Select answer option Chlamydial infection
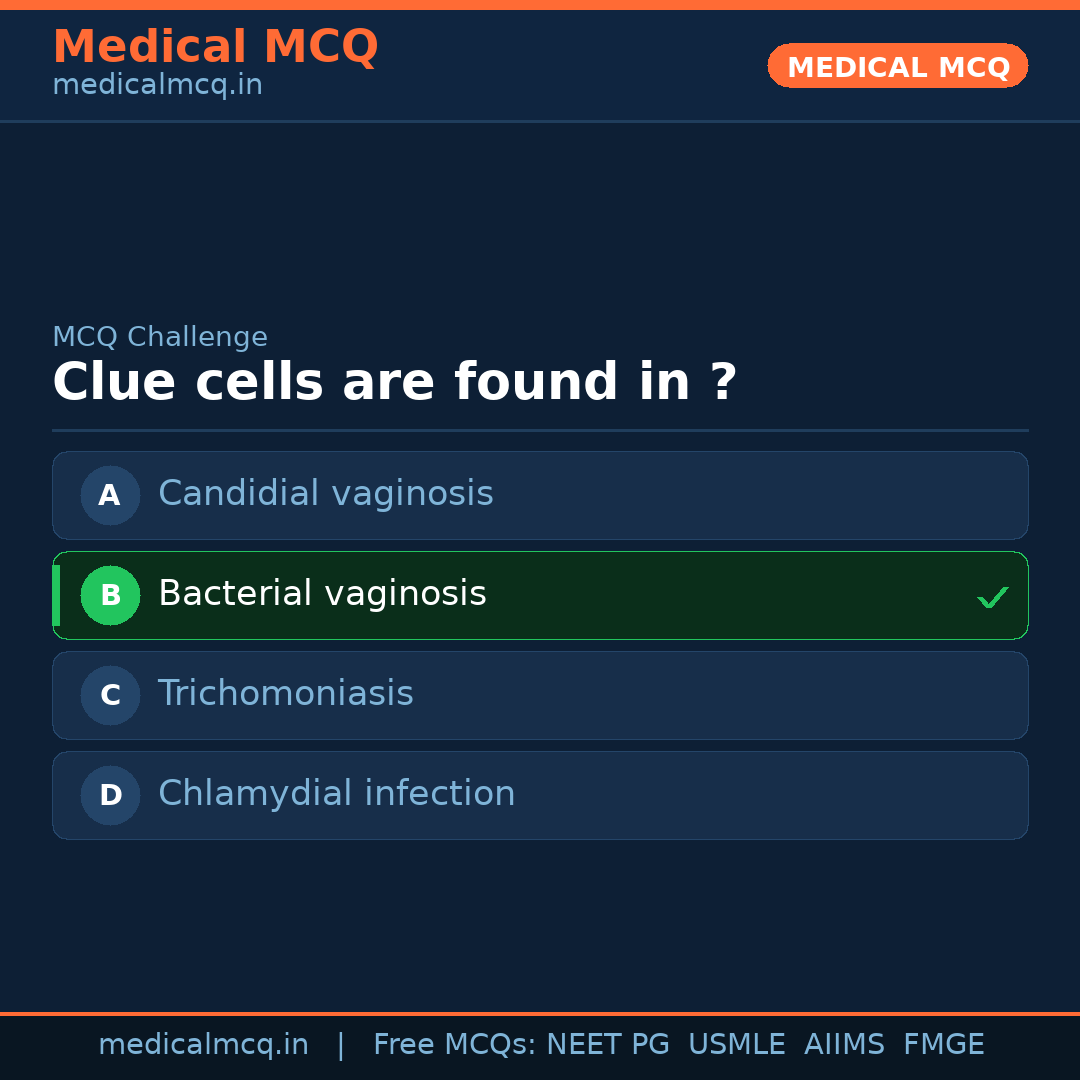 (540, 795)
